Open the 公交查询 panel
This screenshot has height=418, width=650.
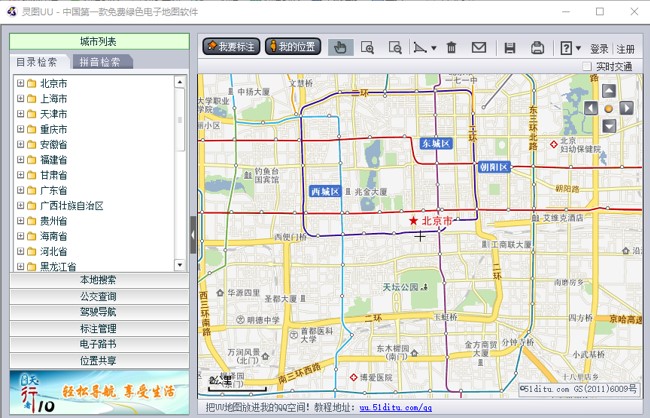pos(98,296)
